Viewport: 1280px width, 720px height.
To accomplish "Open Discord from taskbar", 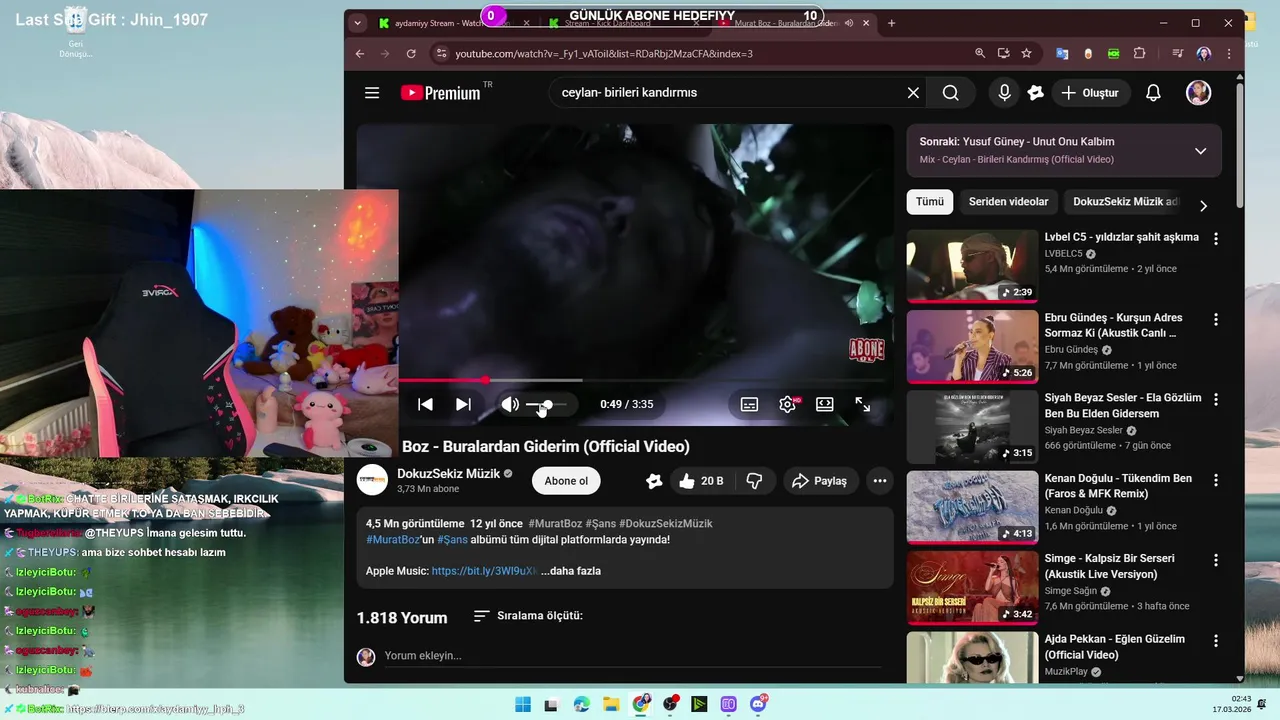I will 758,704.
